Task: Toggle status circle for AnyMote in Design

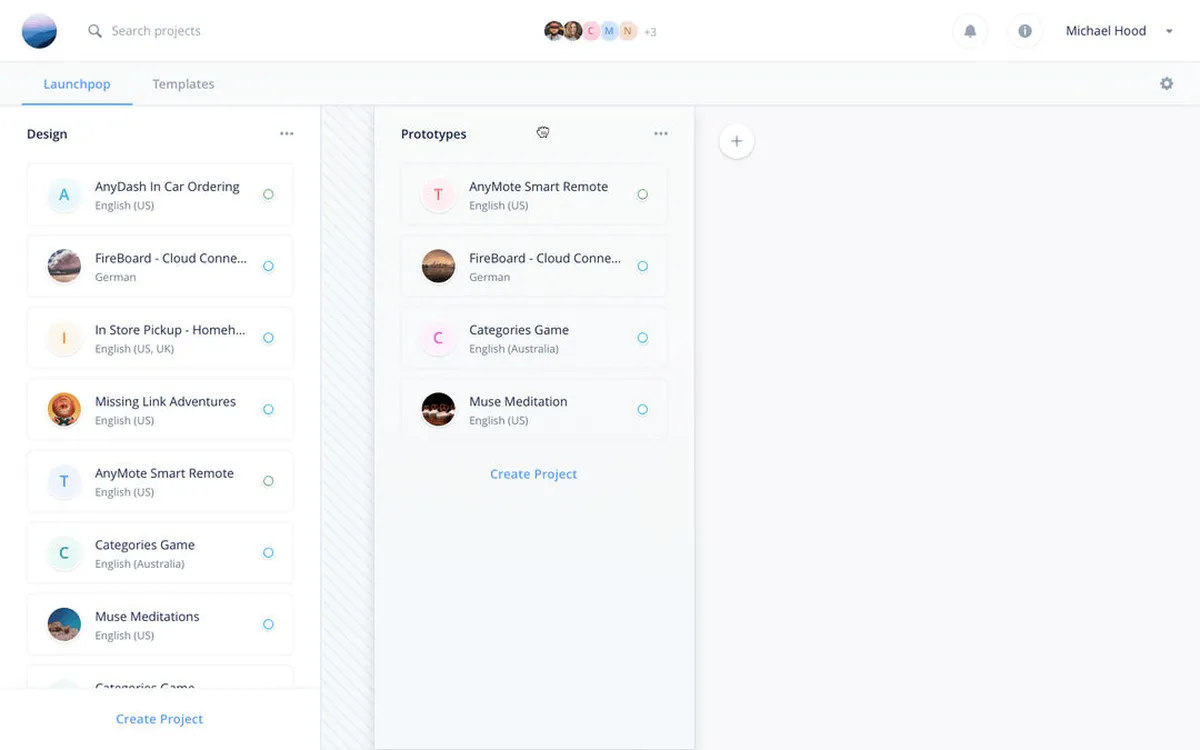Action: click(x=268, y=481)
